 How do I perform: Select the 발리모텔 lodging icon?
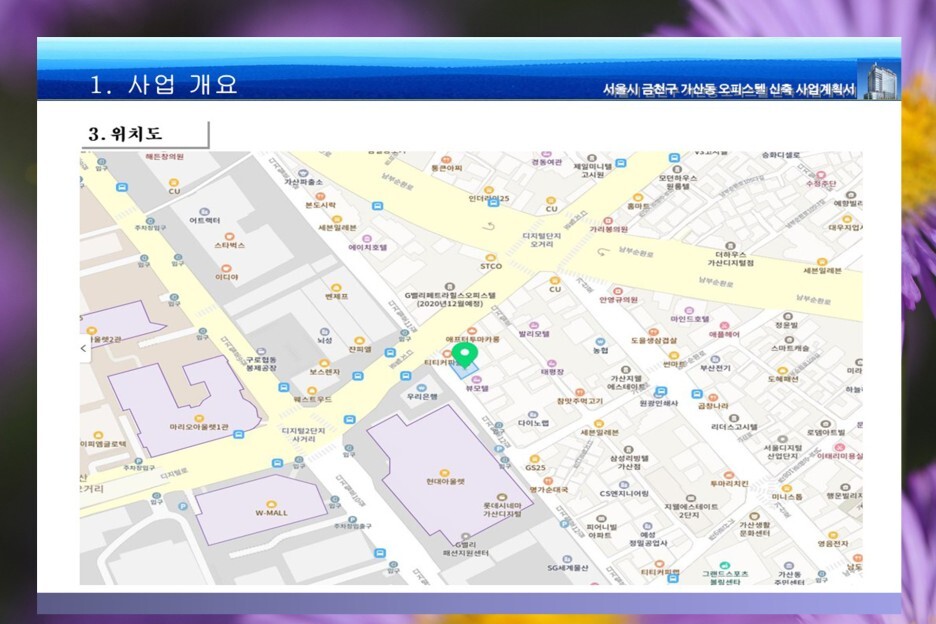(534, 325)
